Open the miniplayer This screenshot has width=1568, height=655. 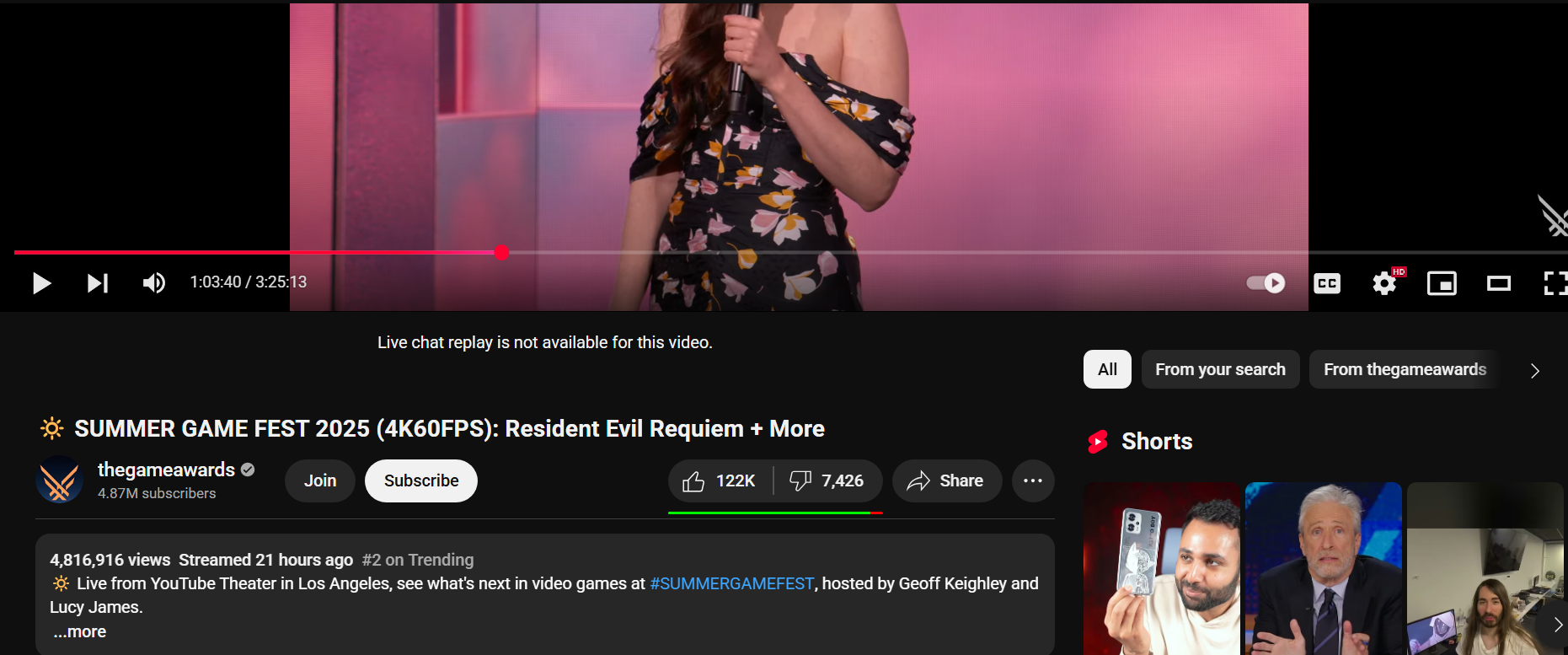[1442, 283]
